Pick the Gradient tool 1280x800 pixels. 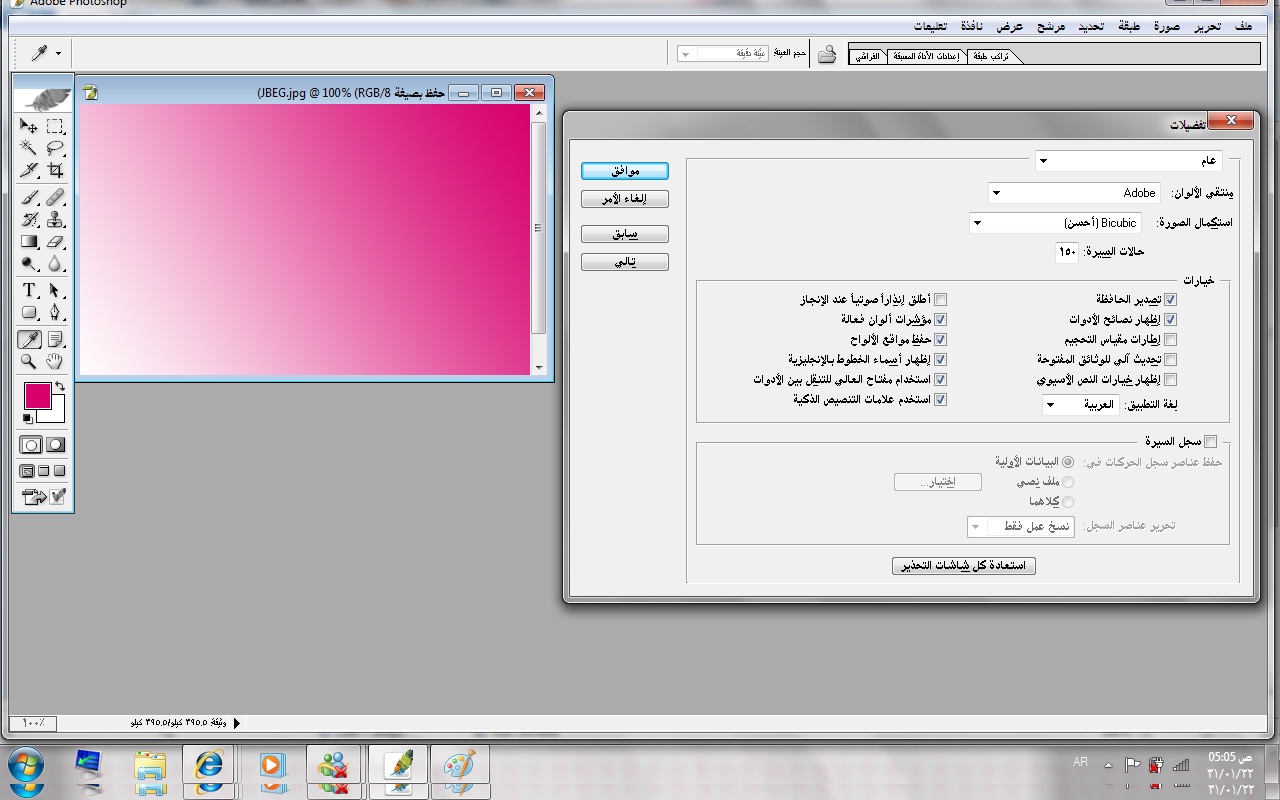[x=29, y=242]
